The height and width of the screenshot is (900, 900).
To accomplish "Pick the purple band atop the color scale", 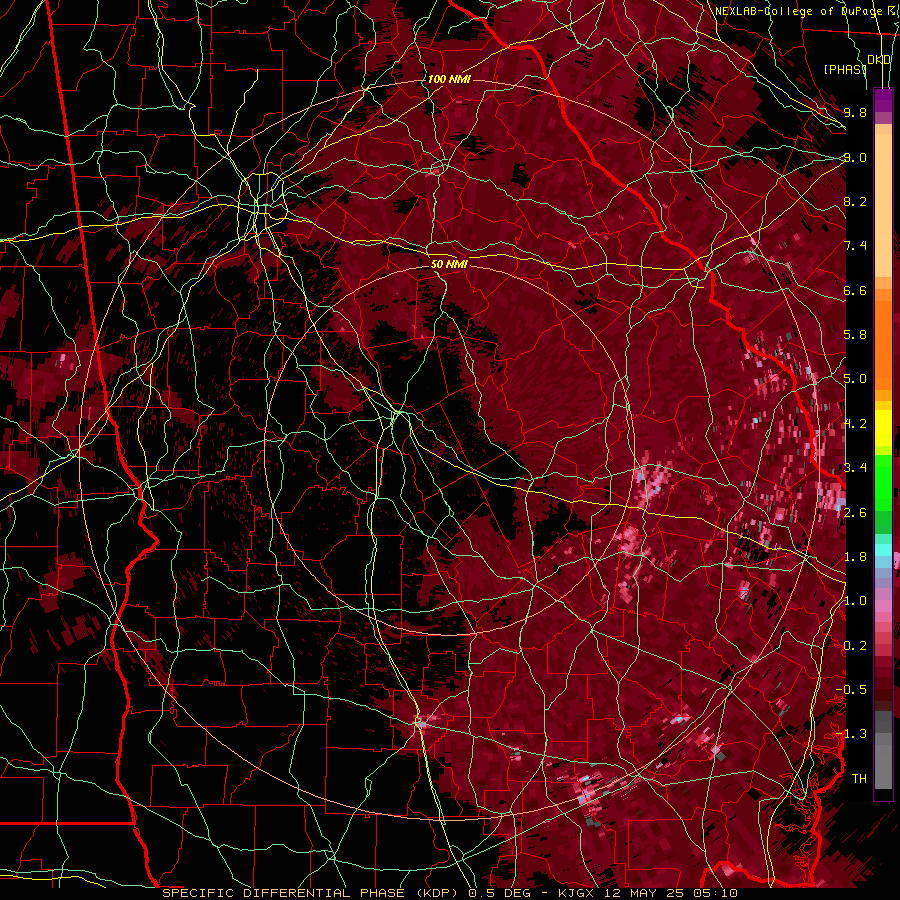I will [x=883, y=100].
